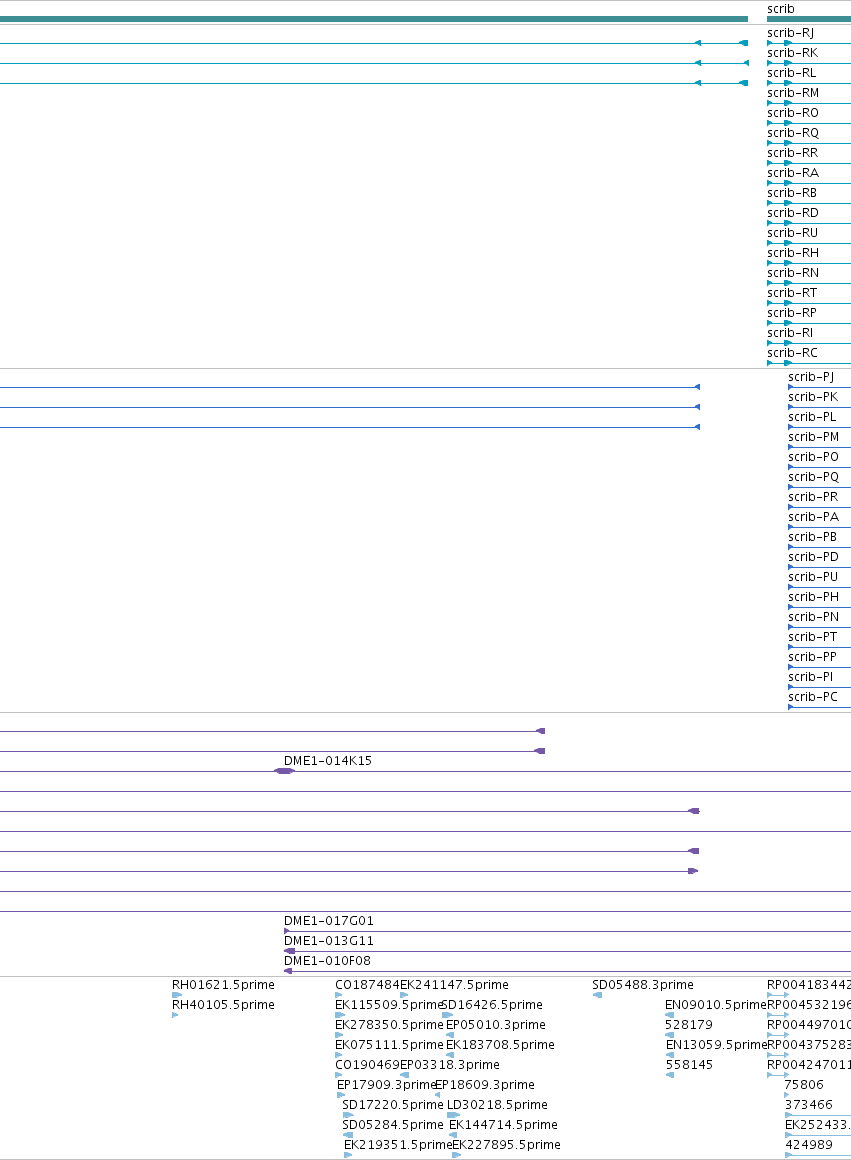The image size is (851, 1160).
Task: Click the SD05488.3prime EST
Action: (643, 985)
